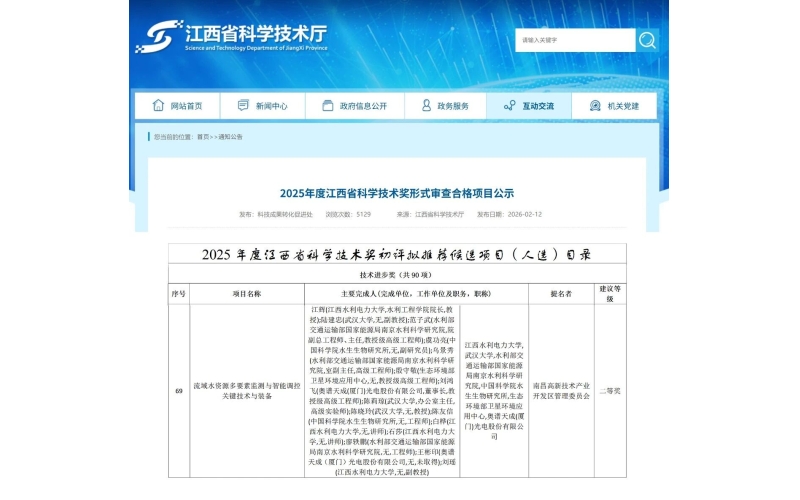Image resolution: width=800 pixels, height=500 pixels.
Task: Click the completers cell starting with 江辉
Action: tap(382, 391)
